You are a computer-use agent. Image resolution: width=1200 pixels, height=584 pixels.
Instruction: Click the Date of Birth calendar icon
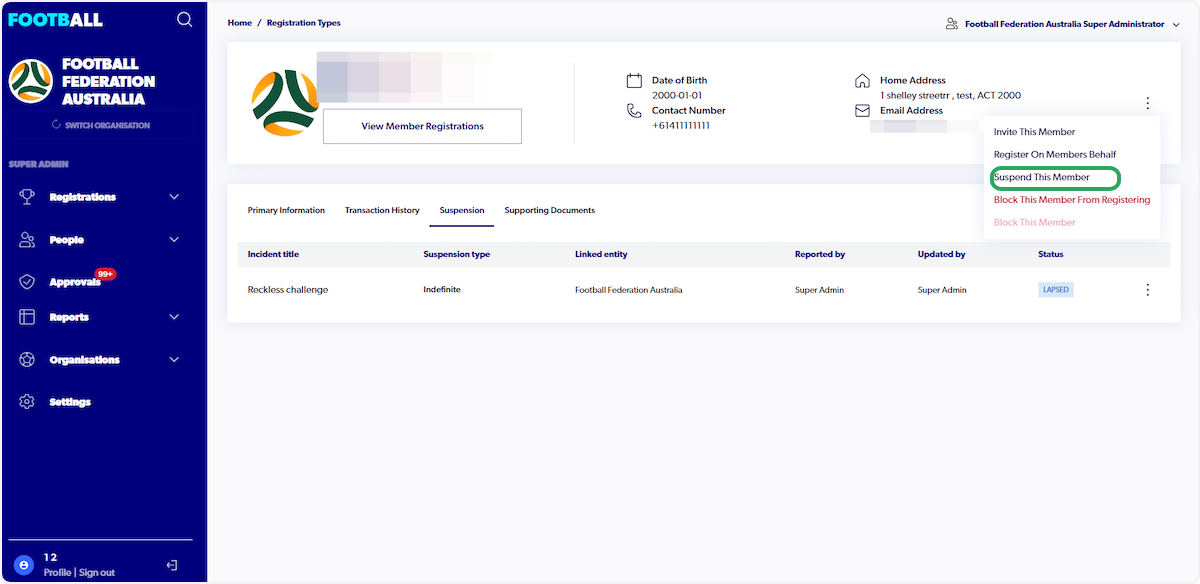[x=634, y=81]
